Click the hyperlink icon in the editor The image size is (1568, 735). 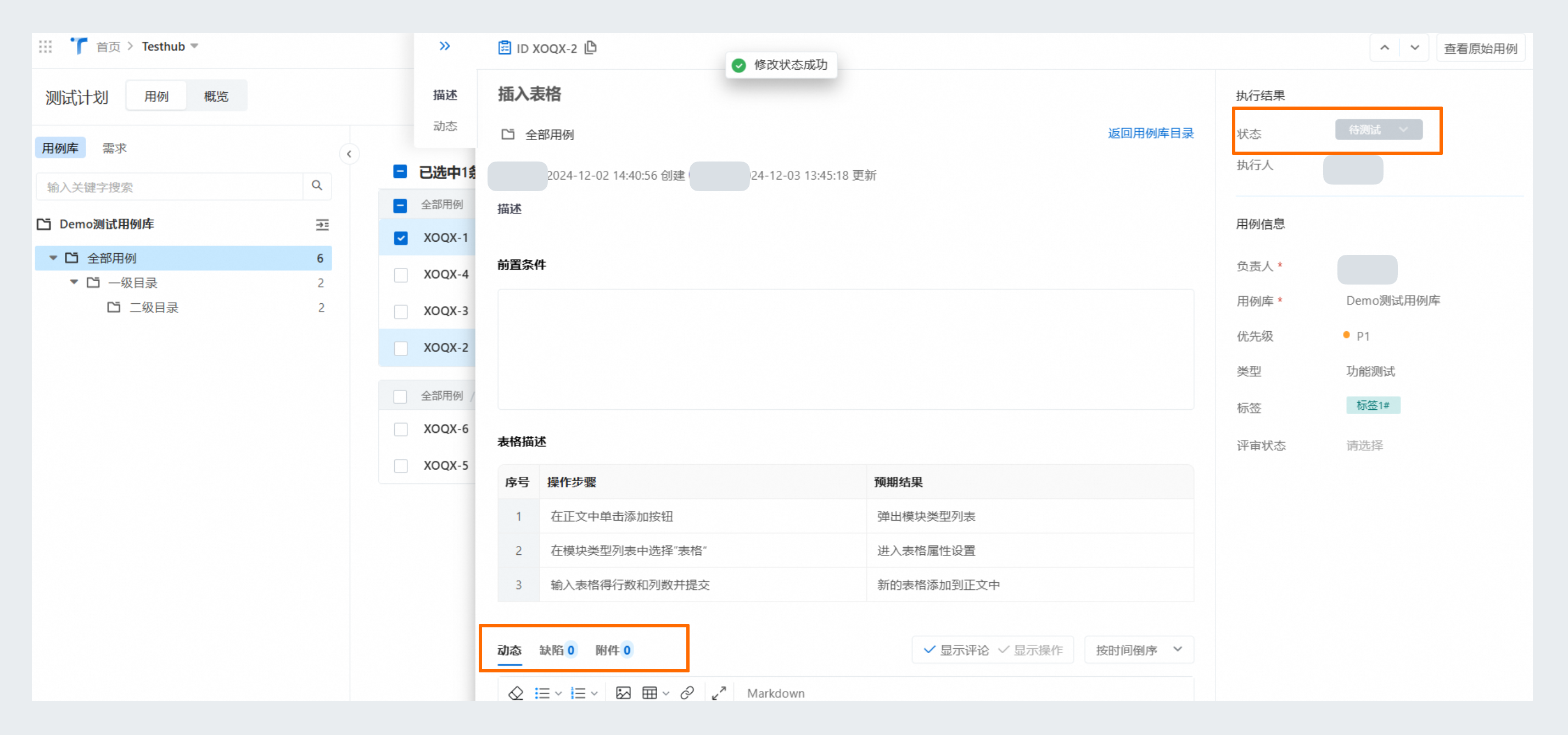point(687,693)
